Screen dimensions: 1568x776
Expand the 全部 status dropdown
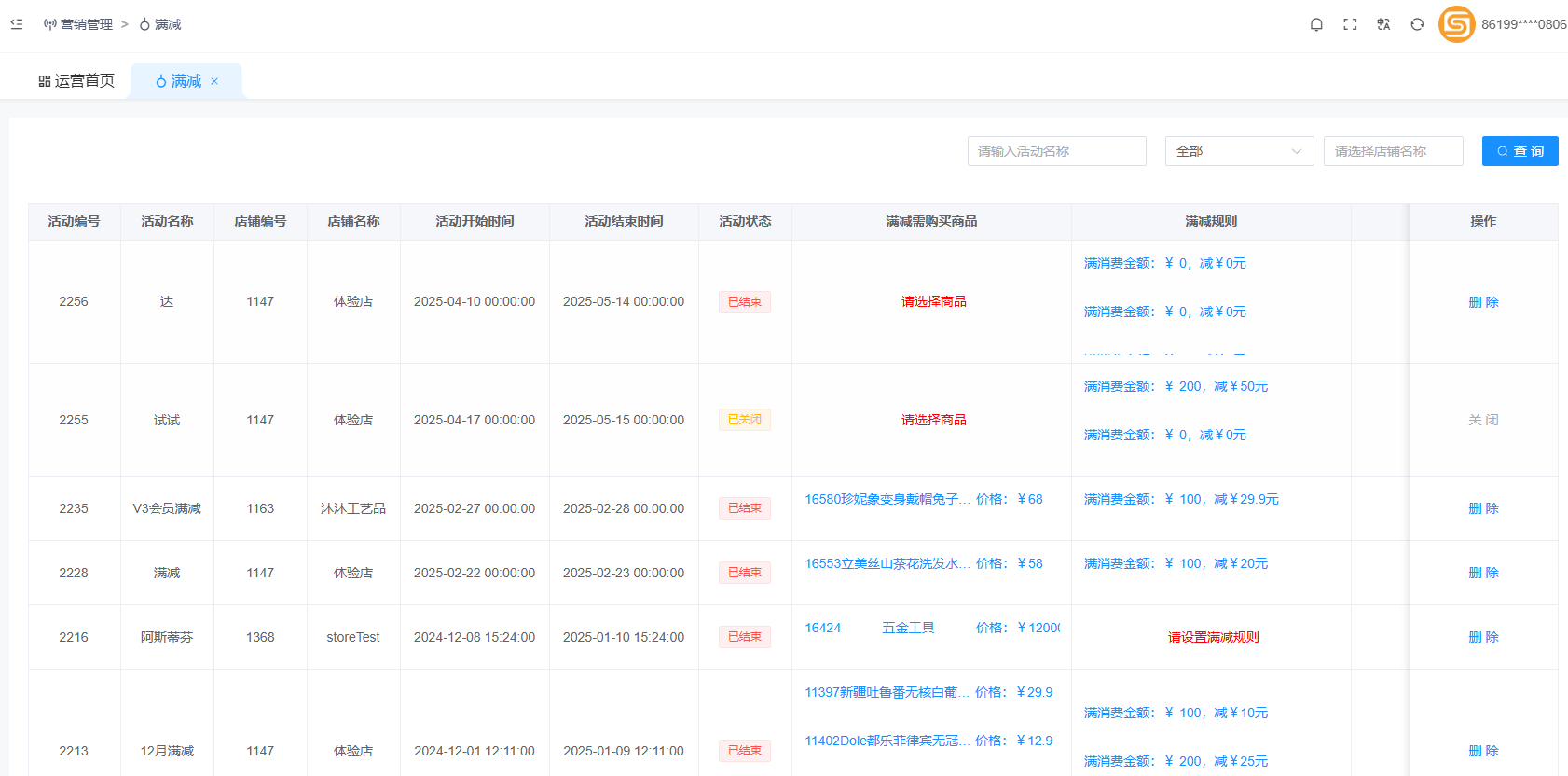[x=1239, y=151]
